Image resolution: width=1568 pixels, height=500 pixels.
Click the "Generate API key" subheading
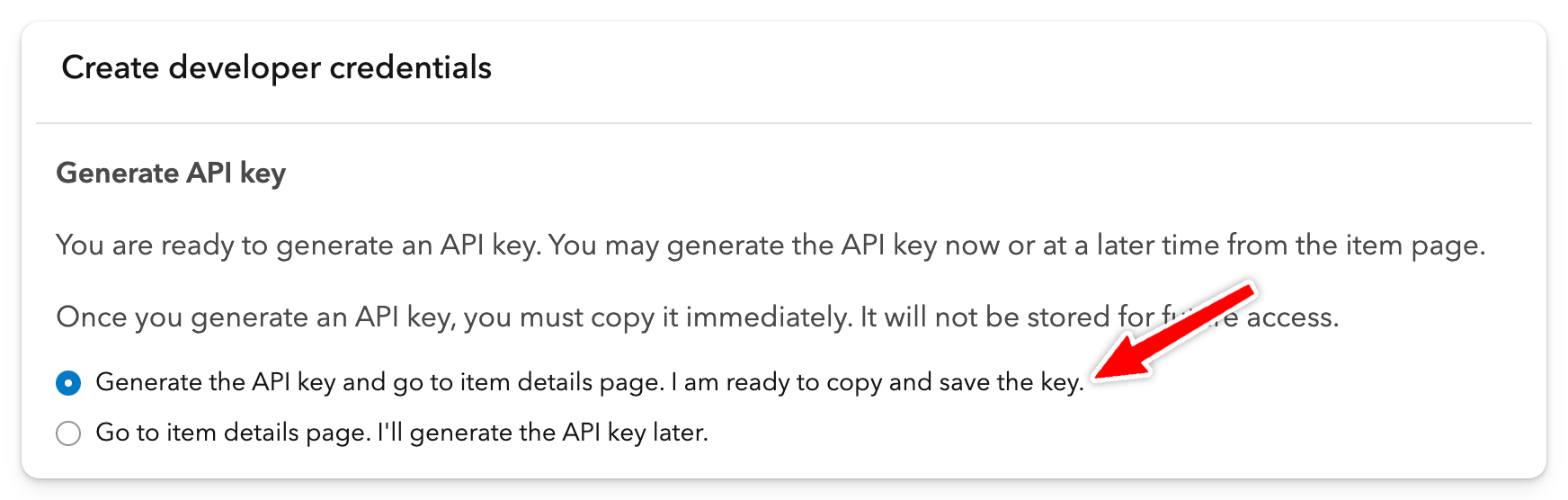(171, 173)
